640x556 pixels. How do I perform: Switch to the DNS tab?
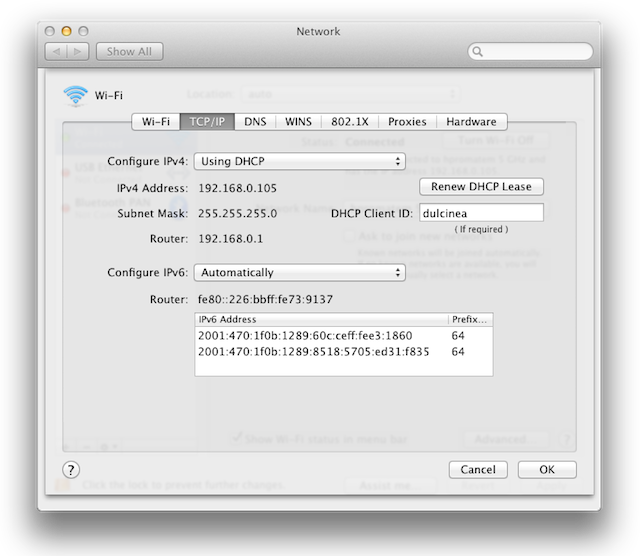click(255, 122)
